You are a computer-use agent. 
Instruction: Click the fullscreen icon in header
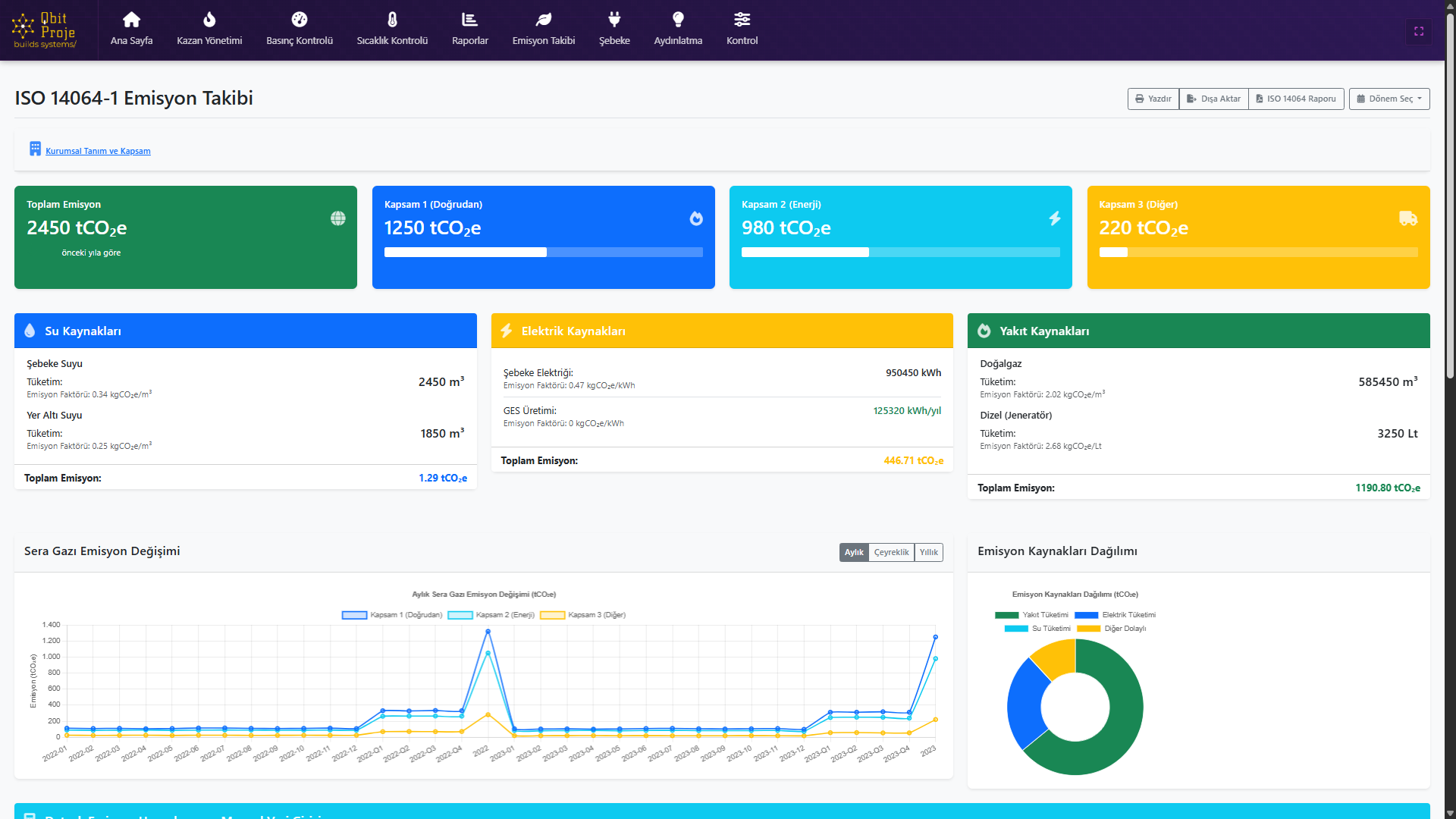tap(1418, 31)
